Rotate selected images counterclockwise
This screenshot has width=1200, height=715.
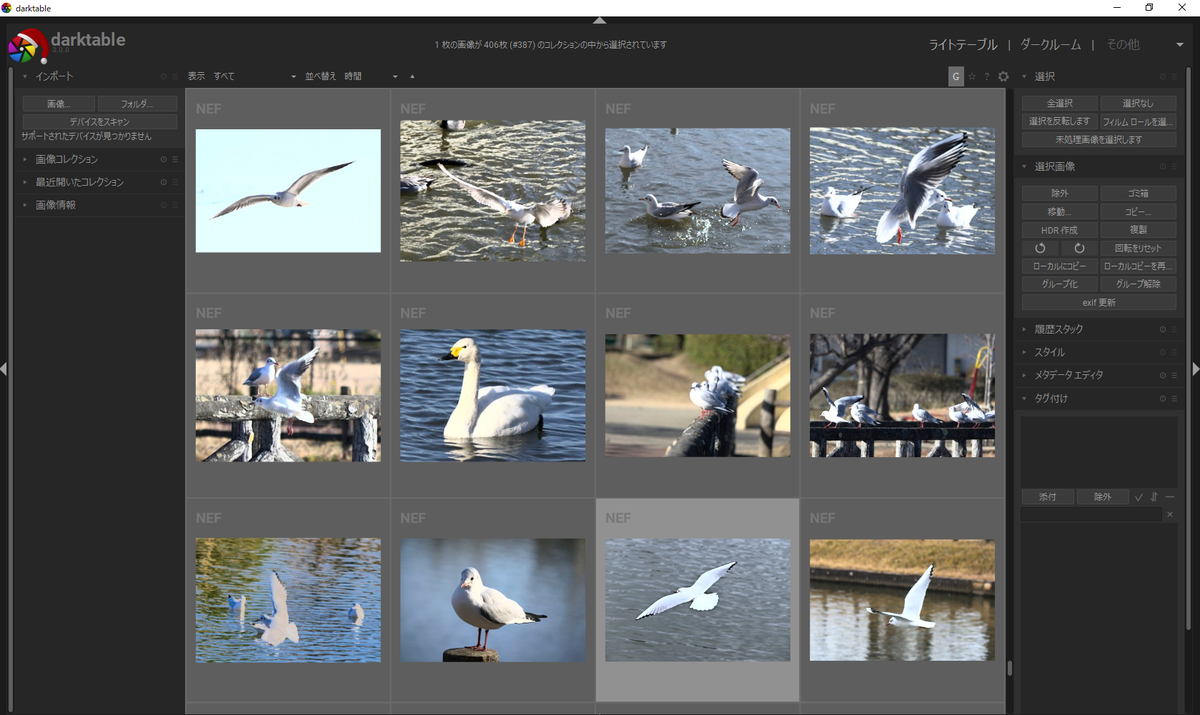pos(1040,248)
